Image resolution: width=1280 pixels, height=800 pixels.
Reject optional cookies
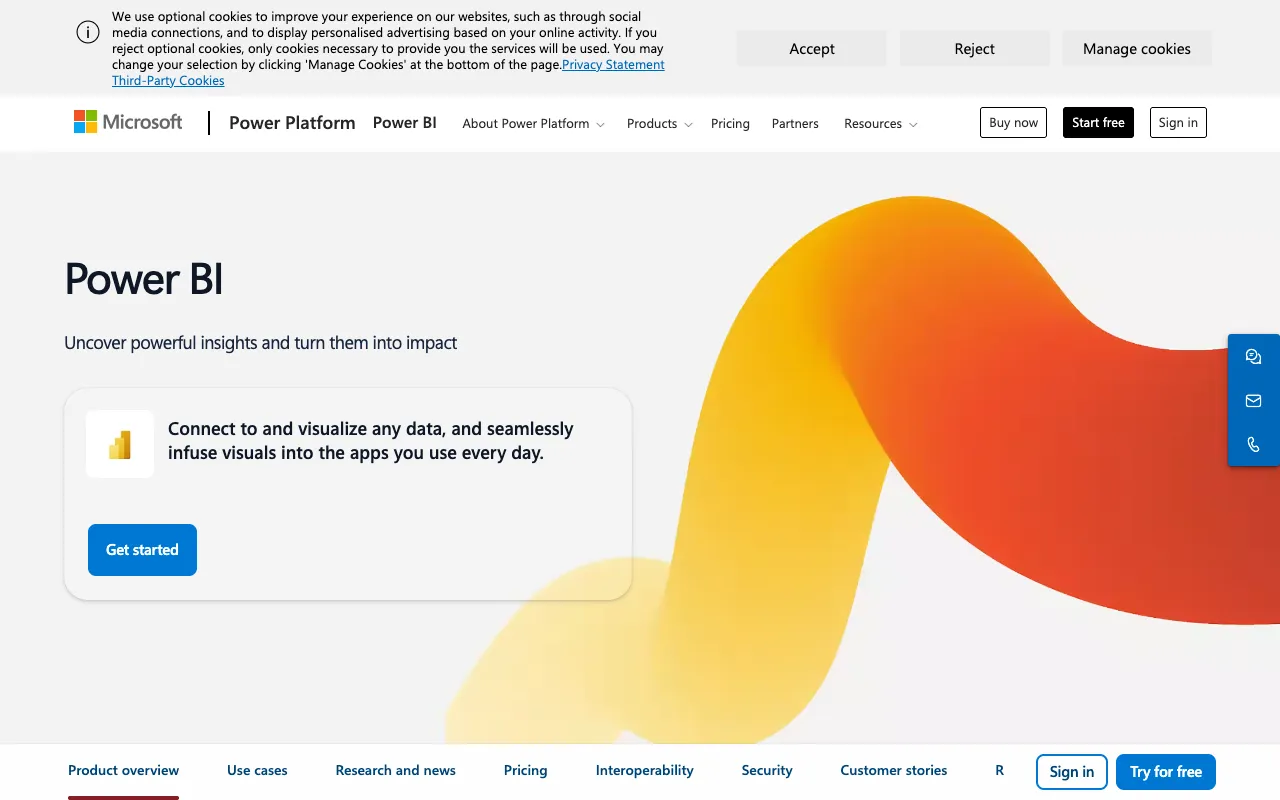[x=974, y=48]
